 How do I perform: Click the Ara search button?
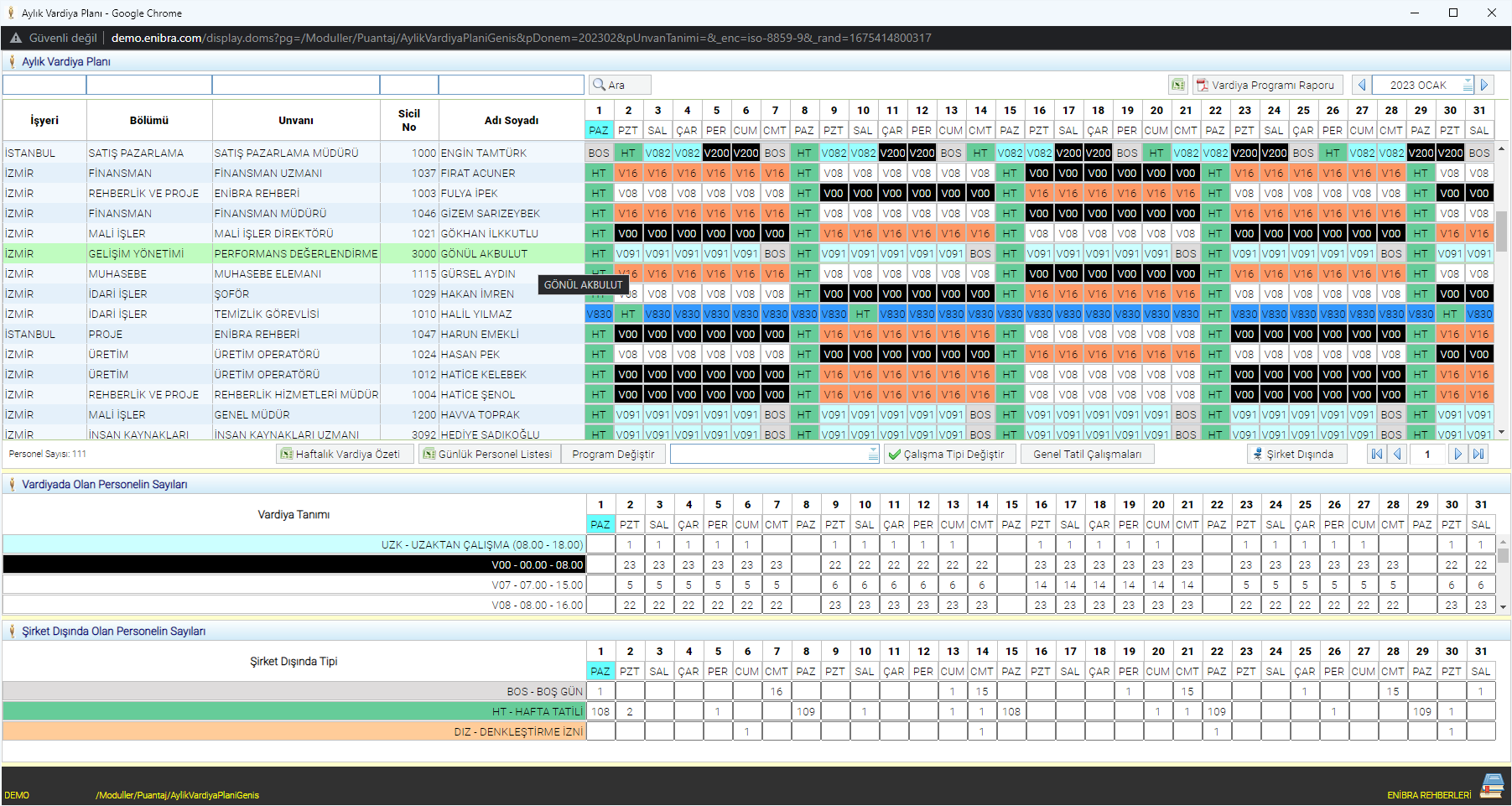click(x=619, y=85)
